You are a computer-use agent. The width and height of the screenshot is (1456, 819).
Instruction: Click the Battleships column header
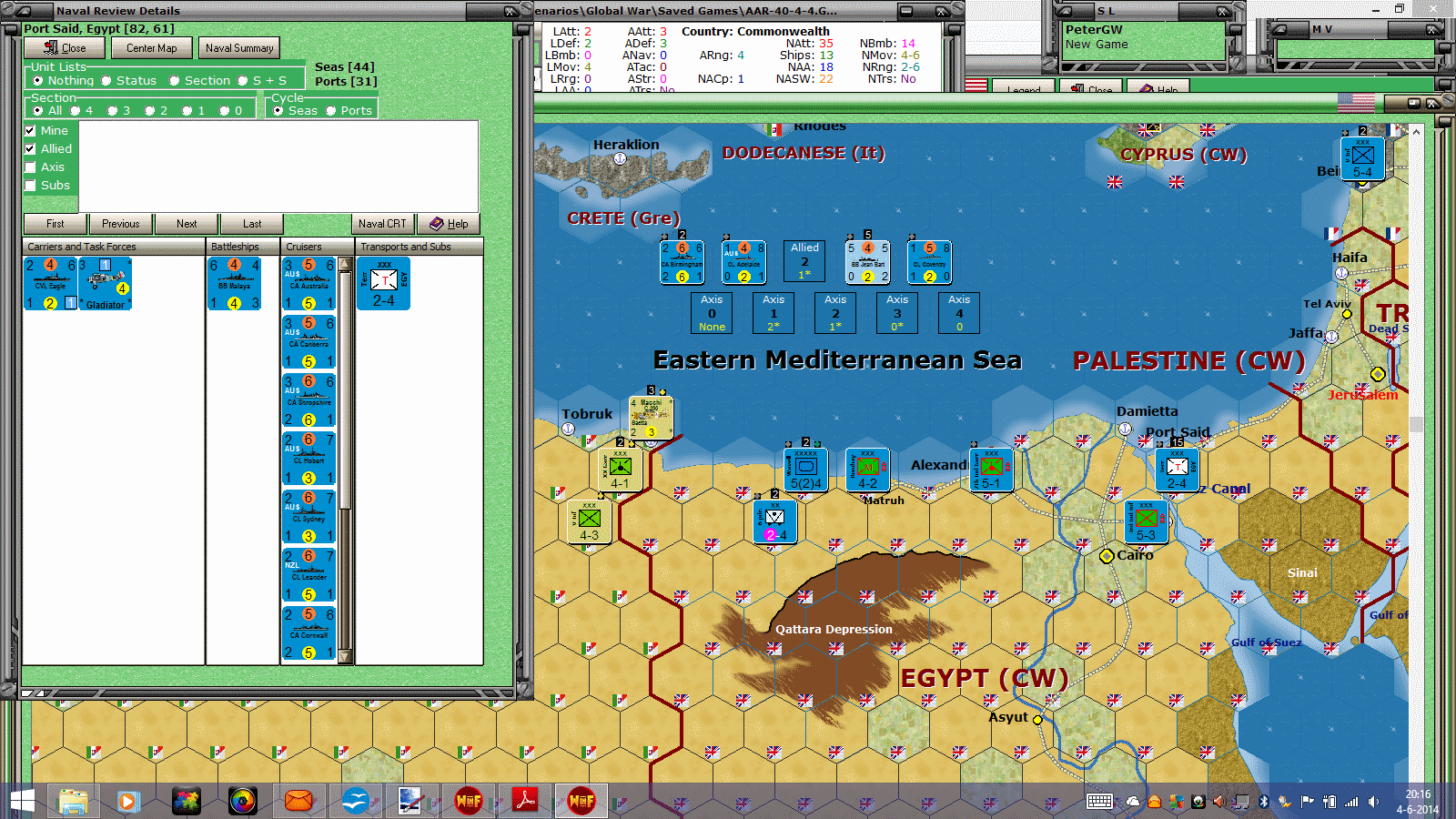point(243,247)
